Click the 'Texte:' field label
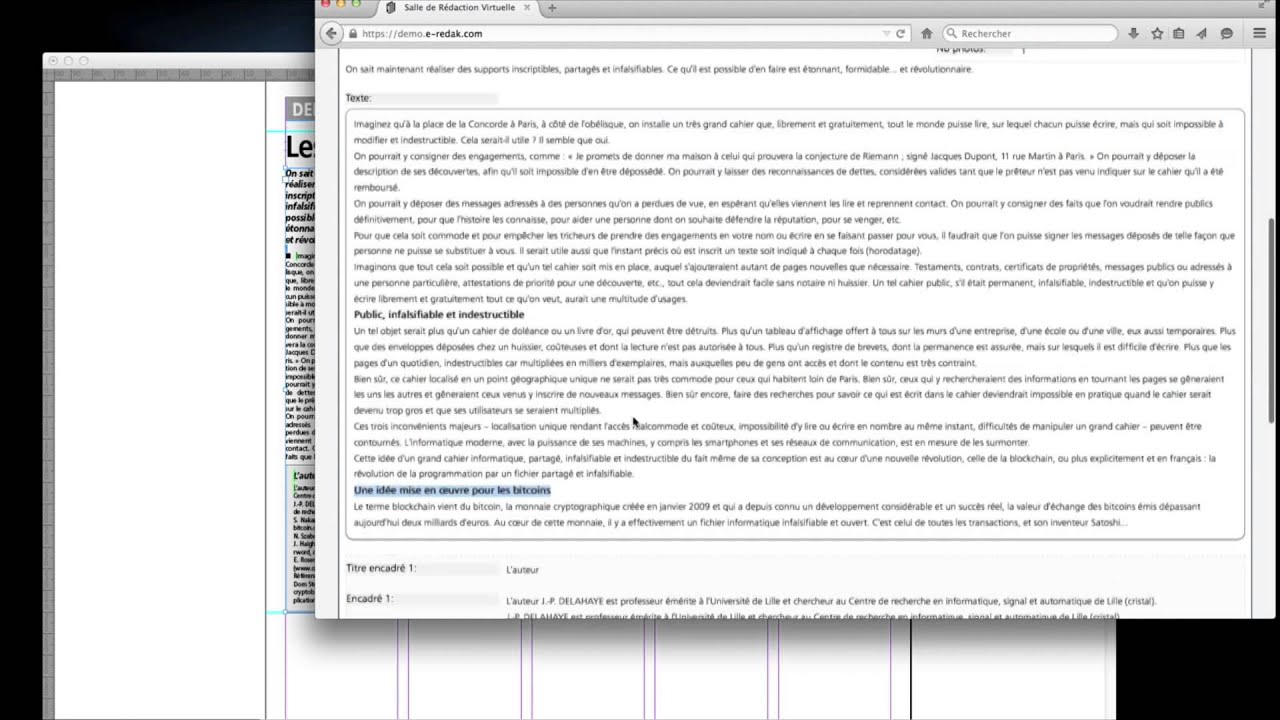Screen dimensions: 1280x720 click(x=358, y=98)
